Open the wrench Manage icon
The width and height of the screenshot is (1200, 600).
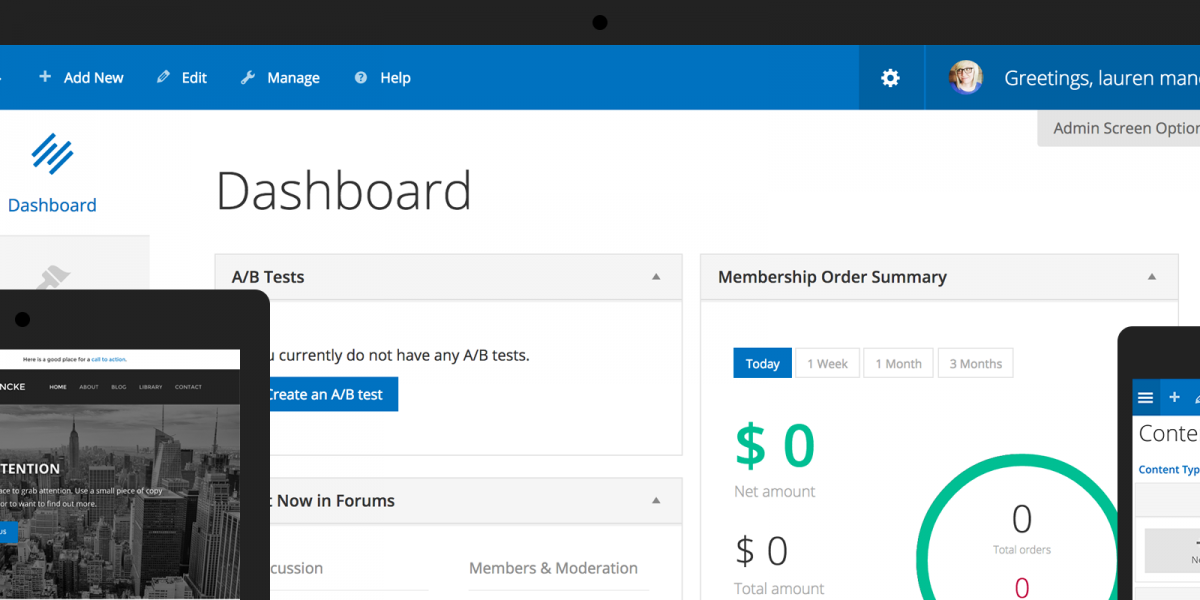(248, 77)
